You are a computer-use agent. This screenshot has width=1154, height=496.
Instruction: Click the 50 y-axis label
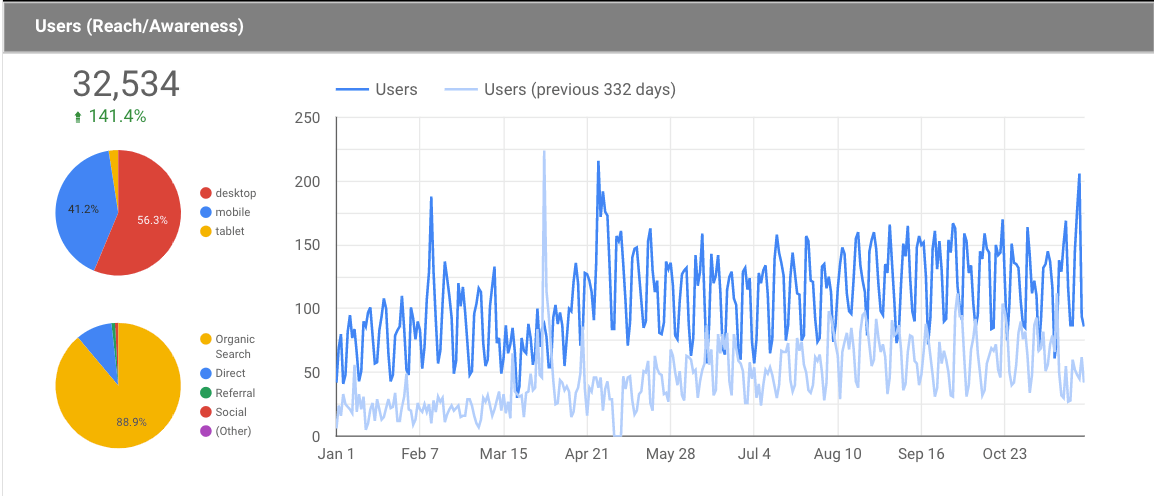(310, 372)
